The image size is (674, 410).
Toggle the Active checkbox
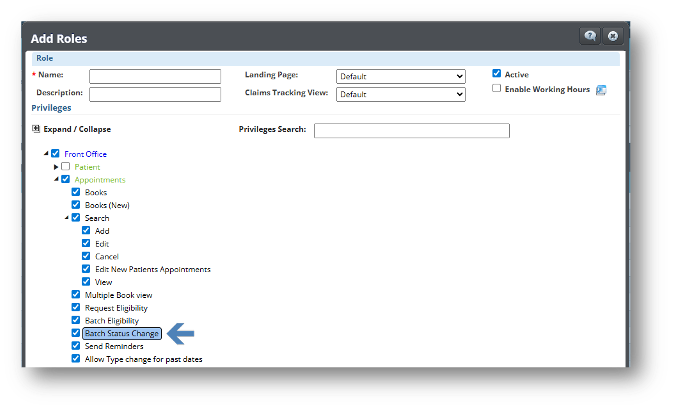point(497,74)
